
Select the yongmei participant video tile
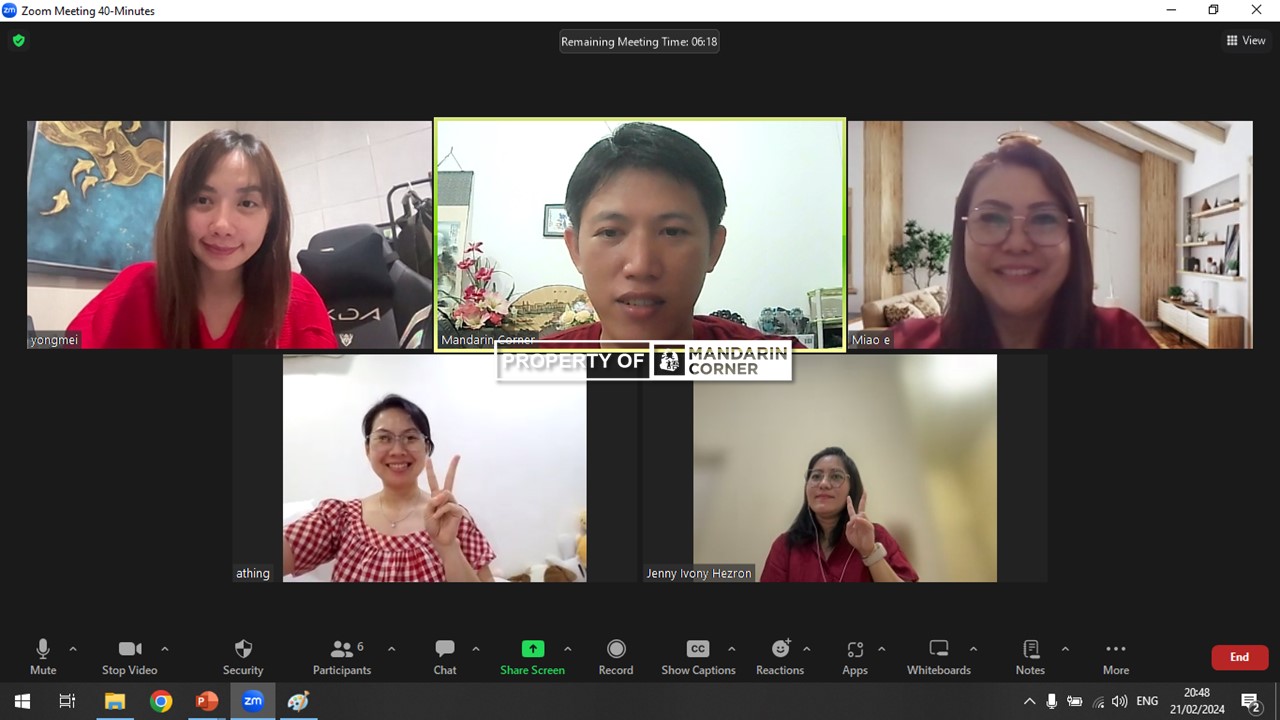(229, 235)
